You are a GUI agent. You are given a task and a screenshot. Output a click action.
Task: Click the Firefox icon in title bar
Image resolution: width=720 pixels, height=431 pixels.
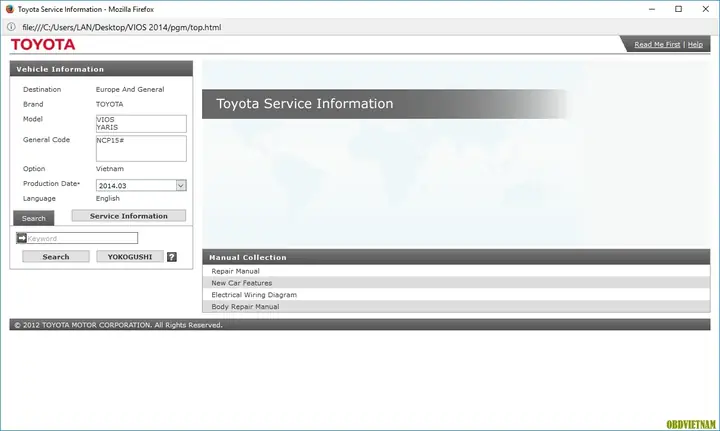pyautogui.click(x=10, y=9)
